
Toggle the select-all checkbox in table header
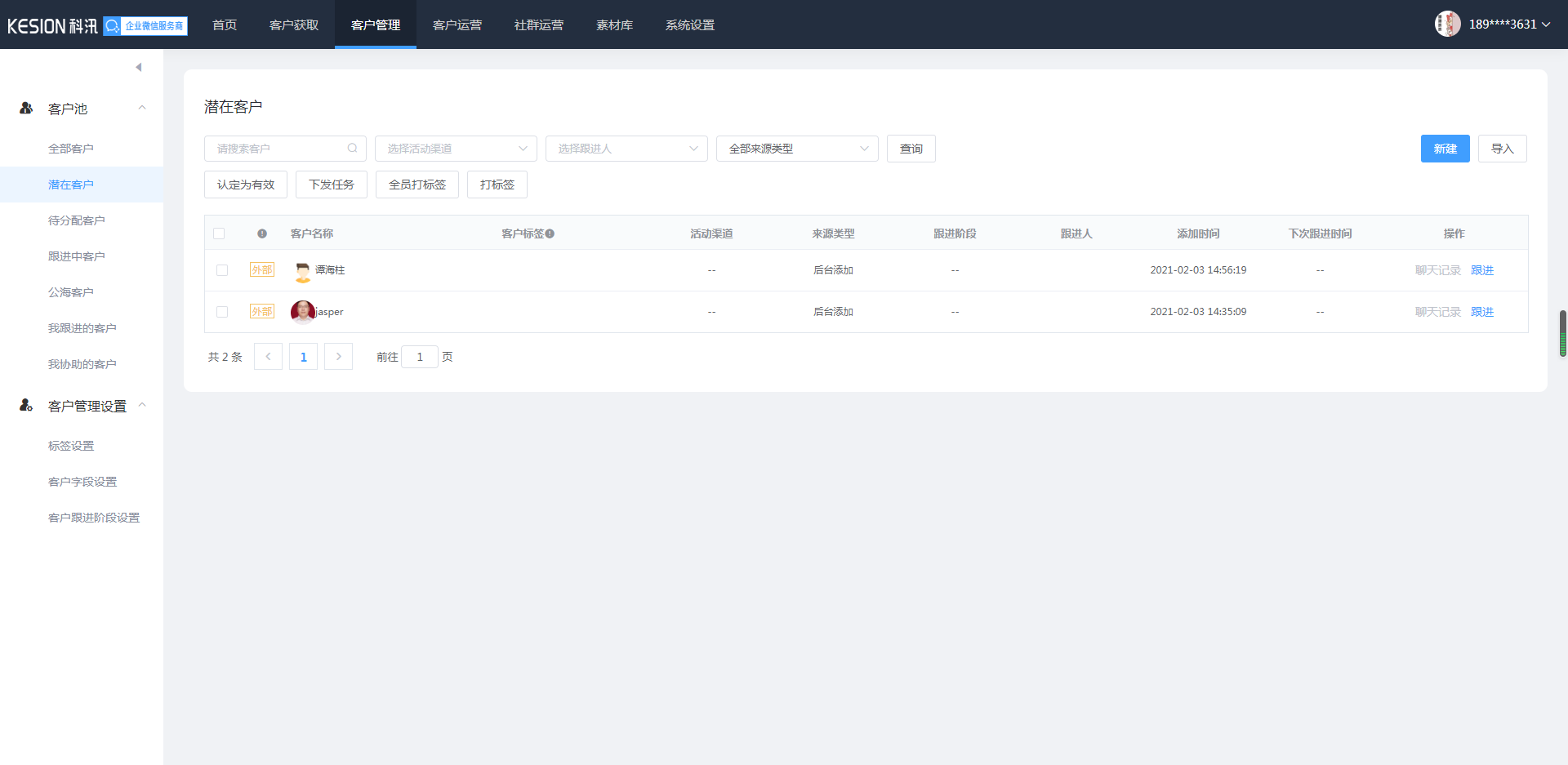click(219, 234)
